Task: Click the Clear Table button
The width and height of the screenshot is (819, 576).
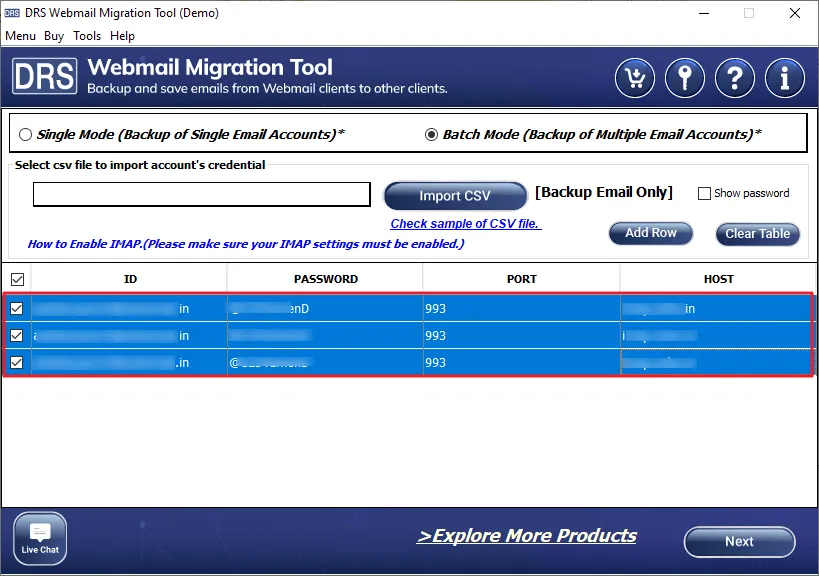Action: pyautogui.click(x=757, y=233)
